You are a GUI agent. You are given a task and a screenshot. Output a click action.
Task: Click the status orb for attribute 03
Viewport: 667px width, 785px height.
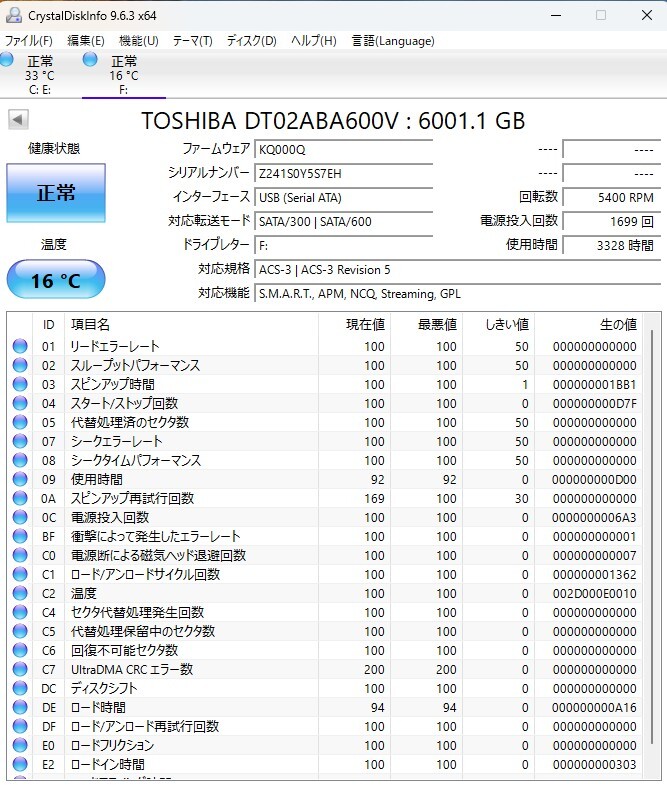pos(20,384)
